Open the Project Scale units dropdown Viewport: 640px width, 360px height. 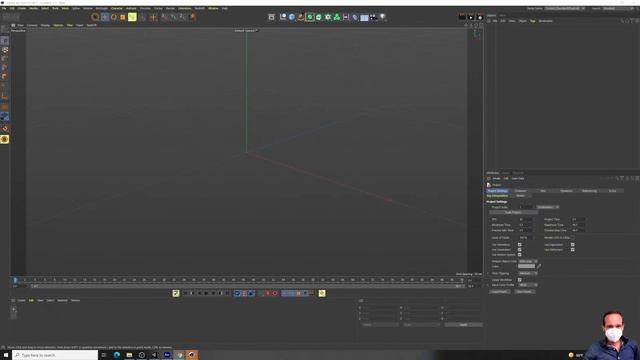coord(547,207)
